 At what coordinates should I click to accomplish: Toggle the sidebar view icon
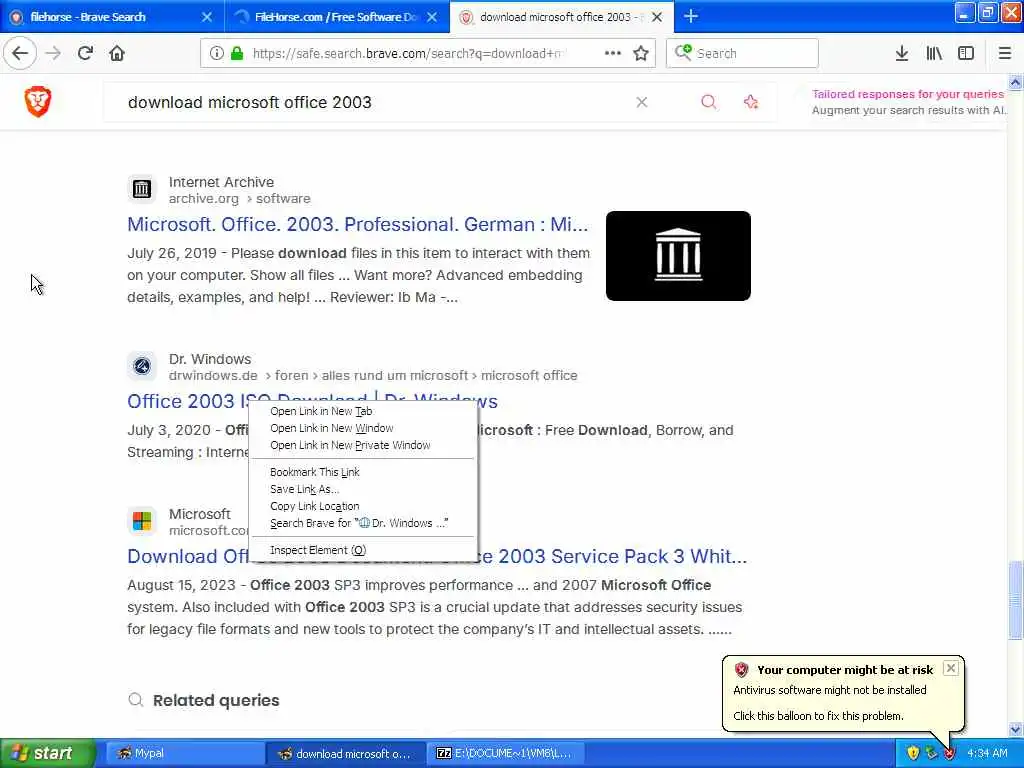(965, 54)
